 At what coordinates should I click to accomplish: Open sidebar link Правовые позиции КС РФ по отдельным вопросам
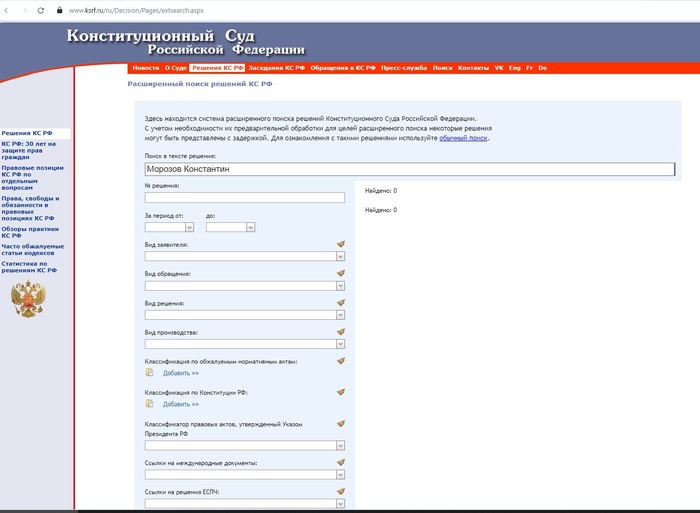(32, 178)
